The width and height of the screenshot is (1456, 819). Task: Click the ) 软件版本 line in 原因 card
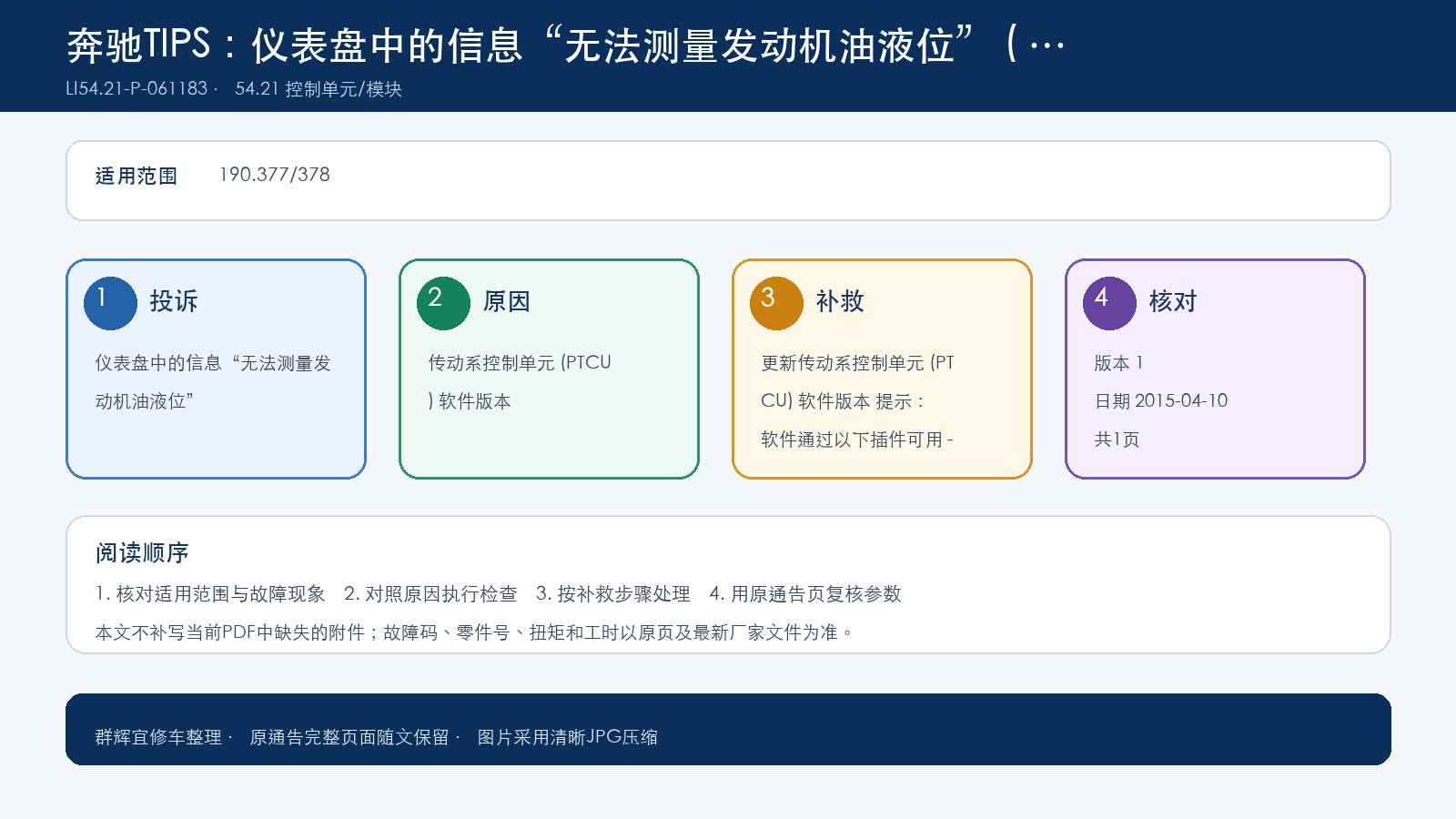(x=470, y=401)
